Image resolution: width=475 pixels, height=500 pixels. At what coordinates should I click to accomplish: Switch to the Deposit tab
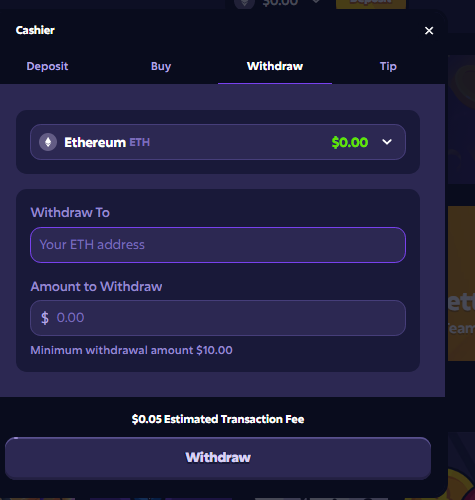tap(47, 66)
